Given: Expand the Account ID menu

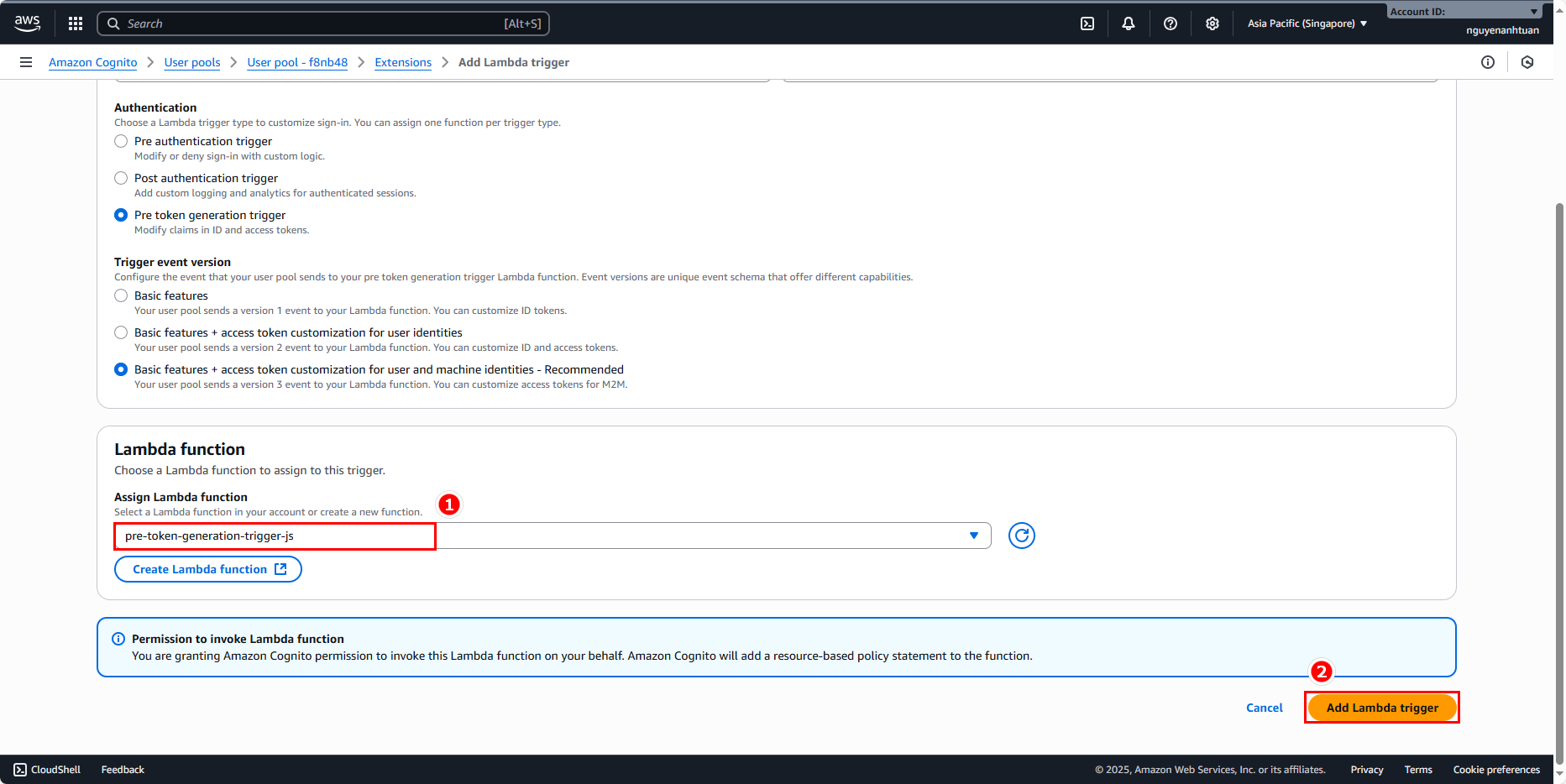Looking at the screenshot, I should 1464,12.
